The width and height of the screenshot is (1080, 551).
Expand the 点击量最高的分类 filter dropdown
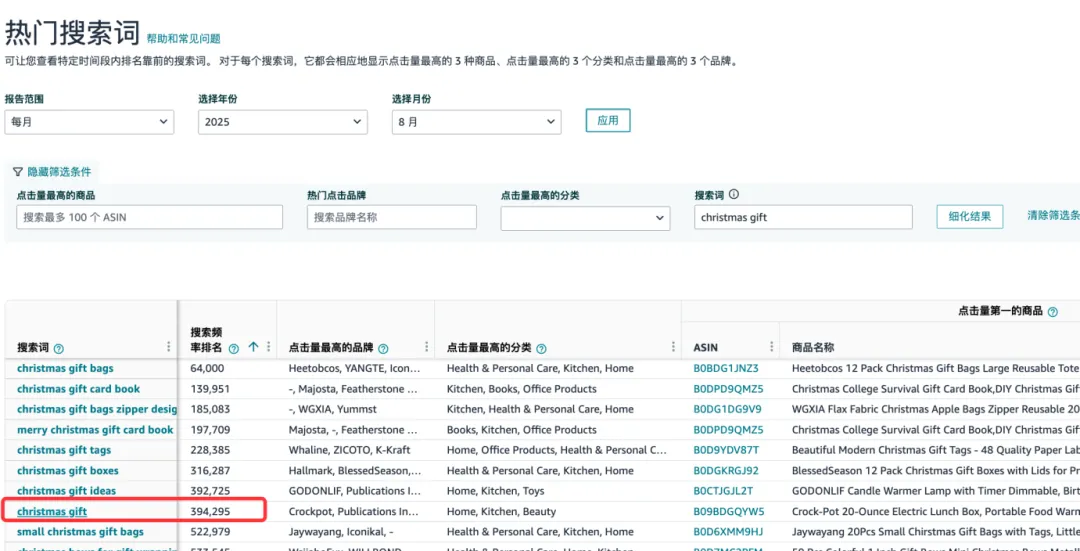(585, 217)
